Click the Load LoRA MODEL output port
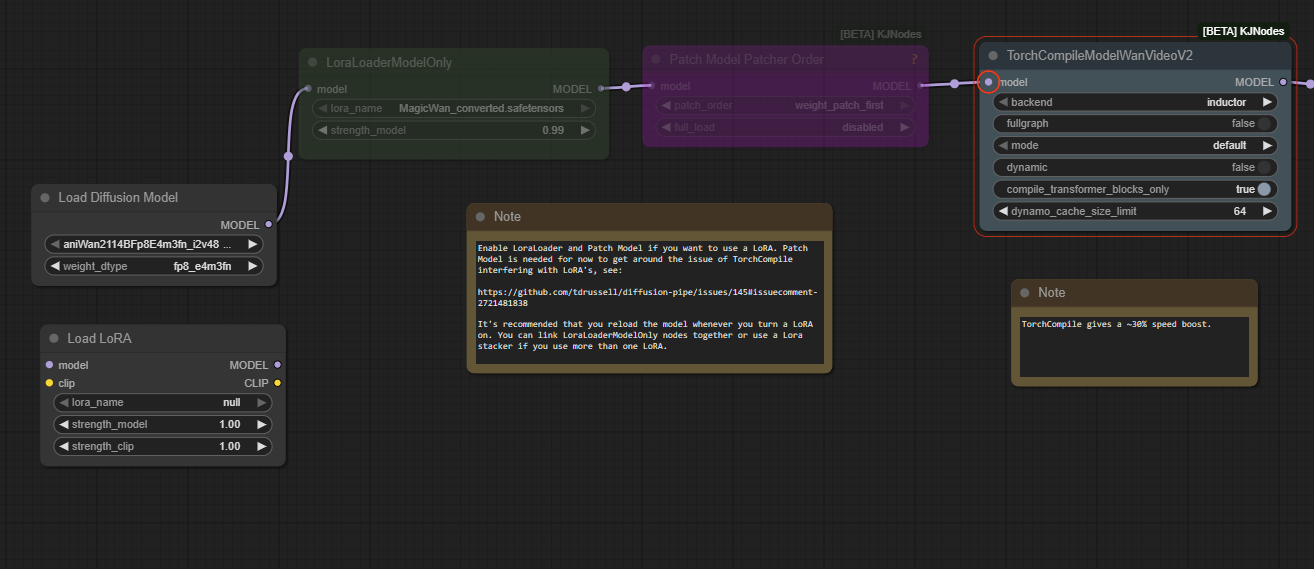Viewport: 1314px width, 569px height. [x=277, y=365]
